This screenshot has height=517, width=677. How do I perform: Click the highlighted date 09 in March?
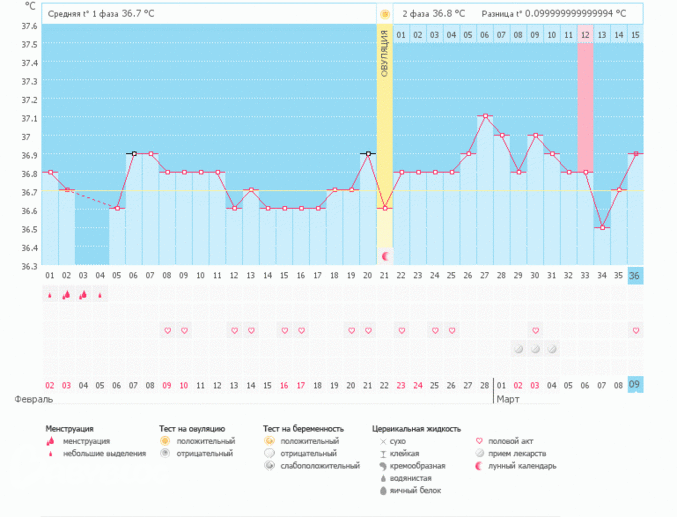[636, 385]
